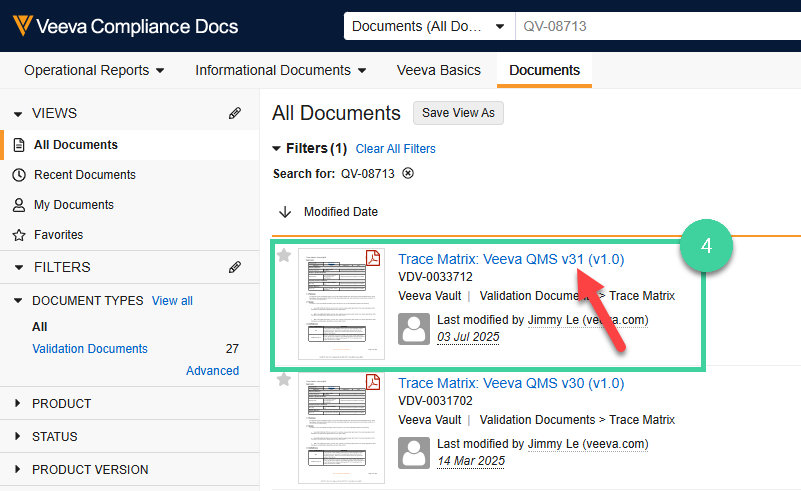Edit filters with the FILTERS pencil icon

[x=234, y=267]
